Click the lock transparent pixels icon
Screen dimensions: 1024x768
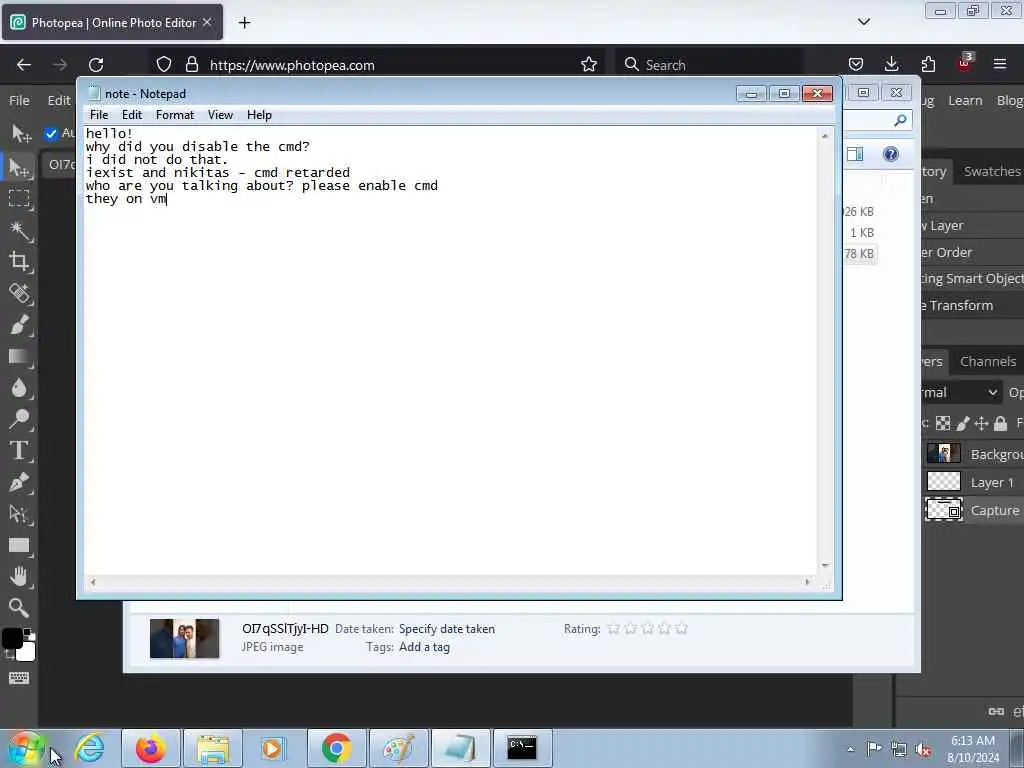click(943, 424)
